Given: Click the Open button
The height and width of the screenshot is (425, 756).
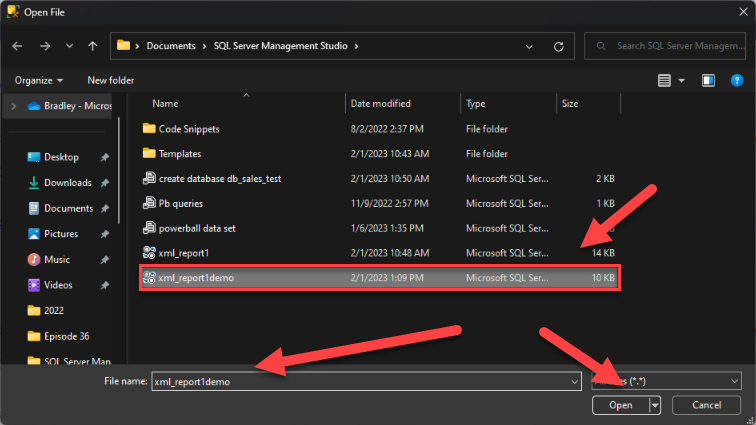Looking at the screenshot, I should pos(621,405).
